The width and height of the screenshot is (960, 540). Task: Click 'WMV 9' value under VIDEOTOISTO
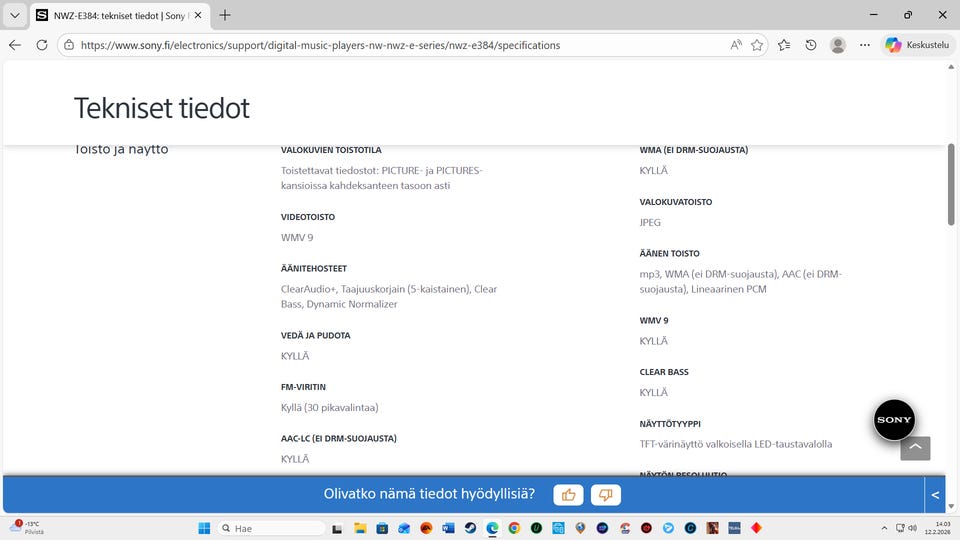tap(297, 238)
